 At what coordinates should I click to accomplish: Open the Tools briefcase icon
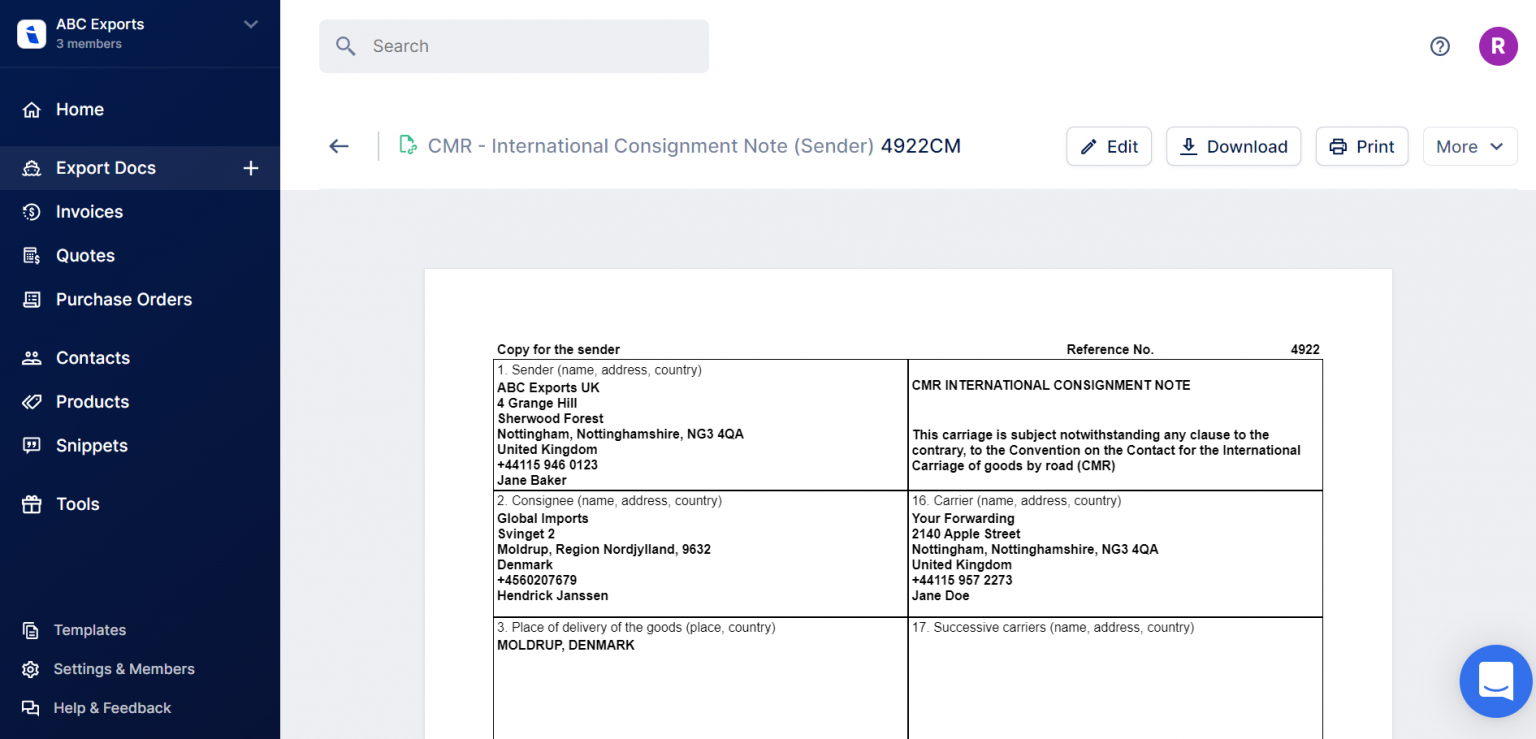(x=33, y=503)
